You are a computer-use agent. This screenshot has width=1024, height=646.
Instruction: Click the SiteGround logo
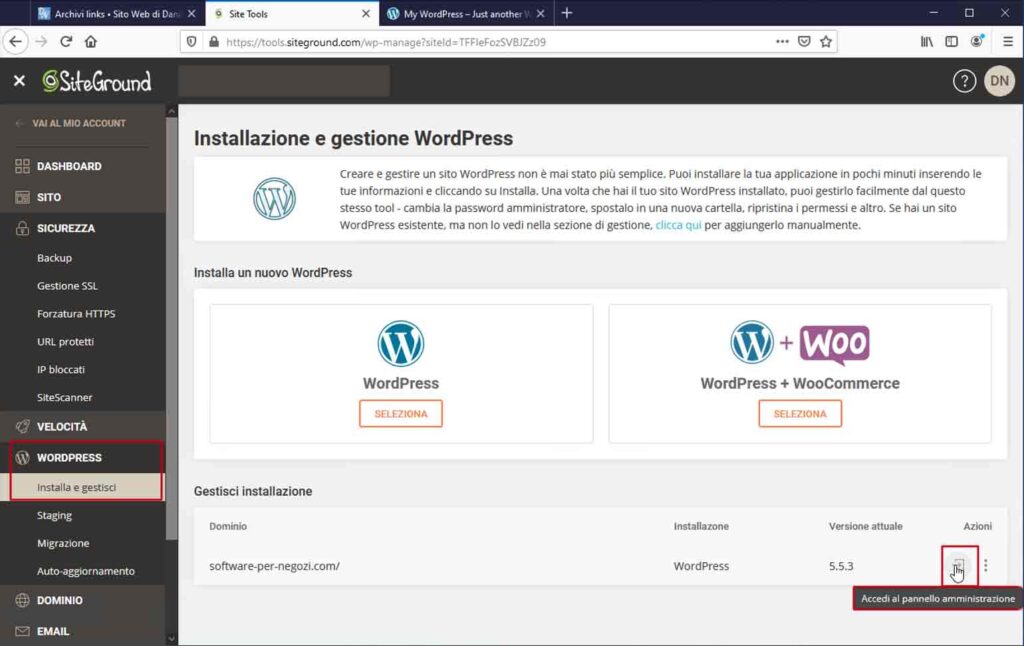tap(97, 82)
